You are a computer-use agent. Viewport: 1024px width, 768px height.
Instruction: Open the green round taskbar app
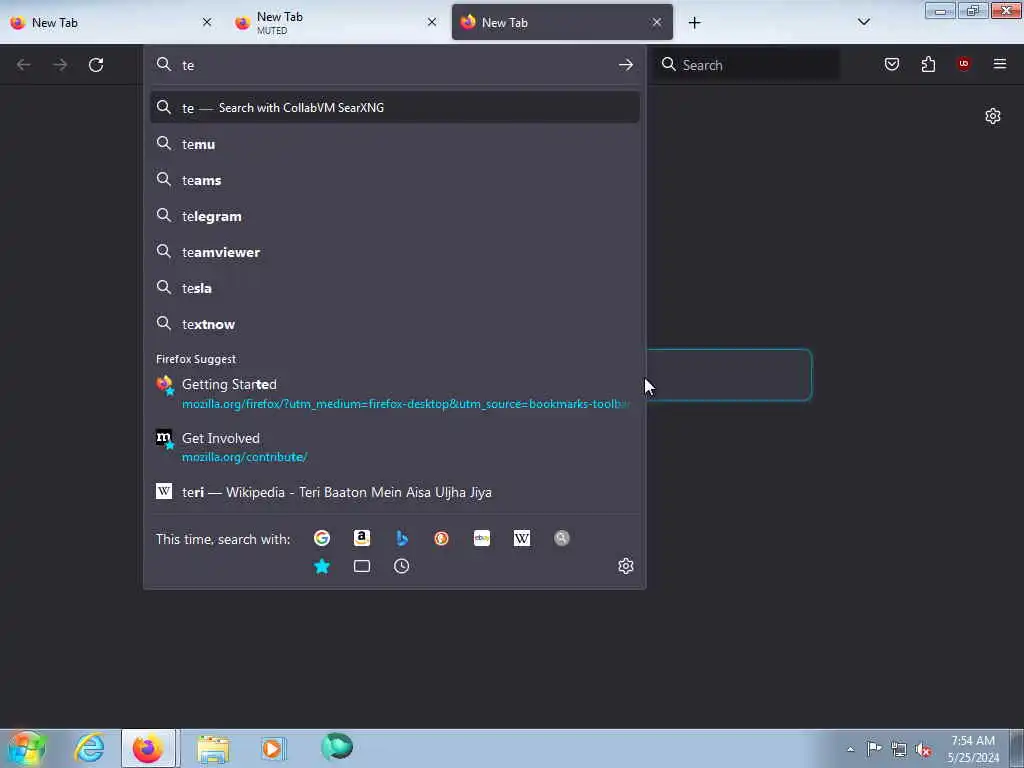(337, 747)
